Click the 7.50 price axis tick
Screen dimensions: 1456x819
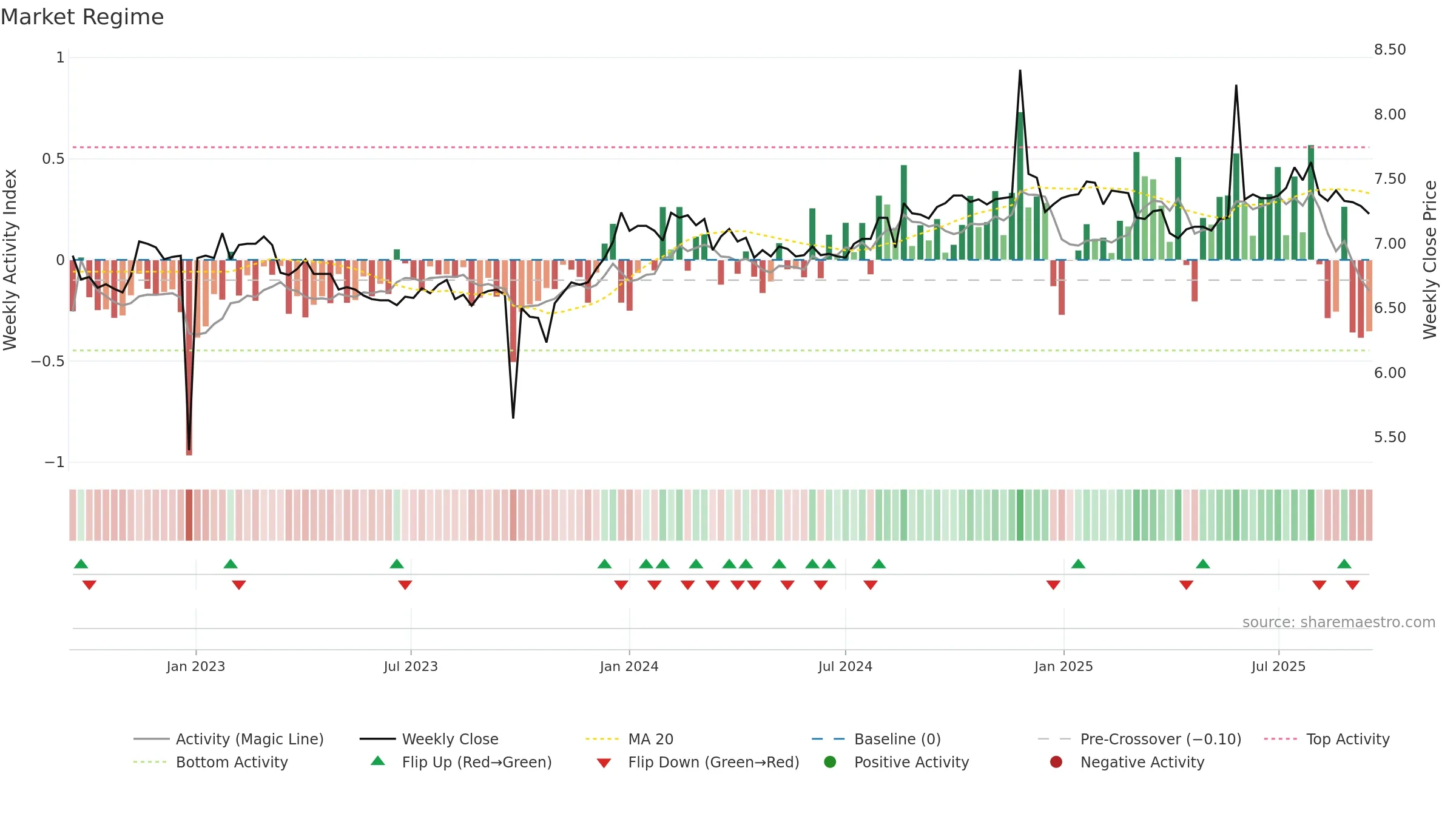(1390, 179)
